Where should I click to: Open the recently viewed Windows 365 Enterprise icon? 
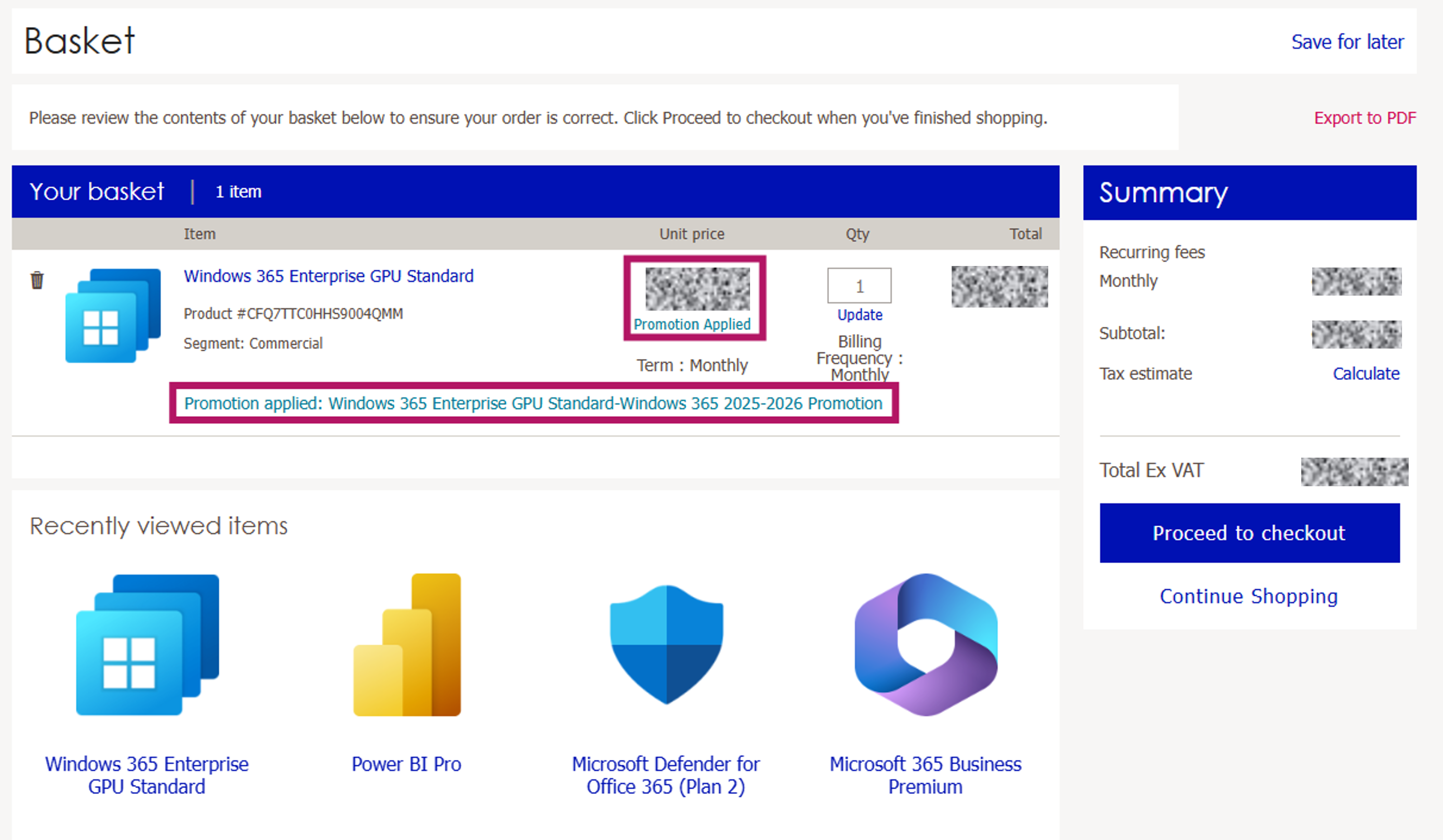point(147,645)
